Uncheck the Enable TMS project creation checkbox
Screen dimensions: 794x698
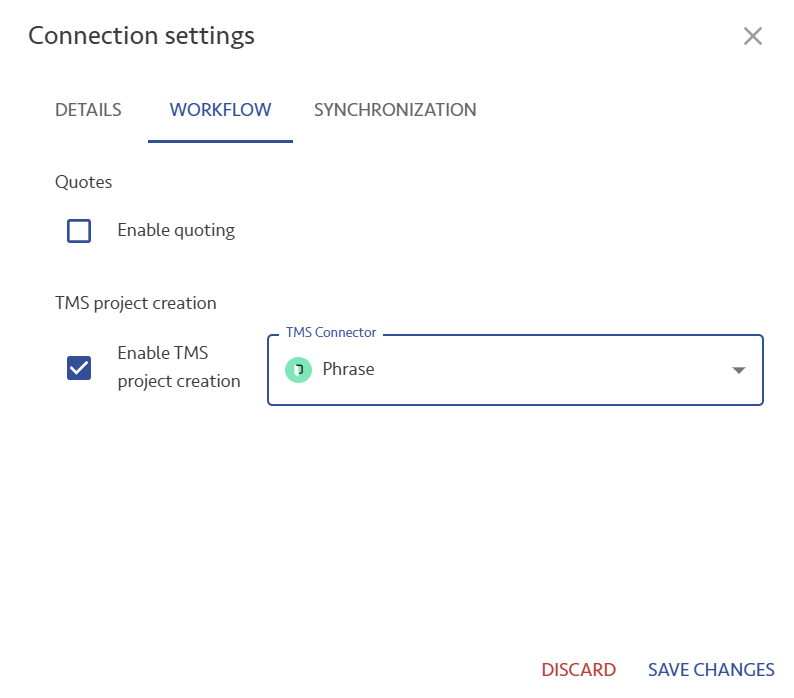[79, 368]
